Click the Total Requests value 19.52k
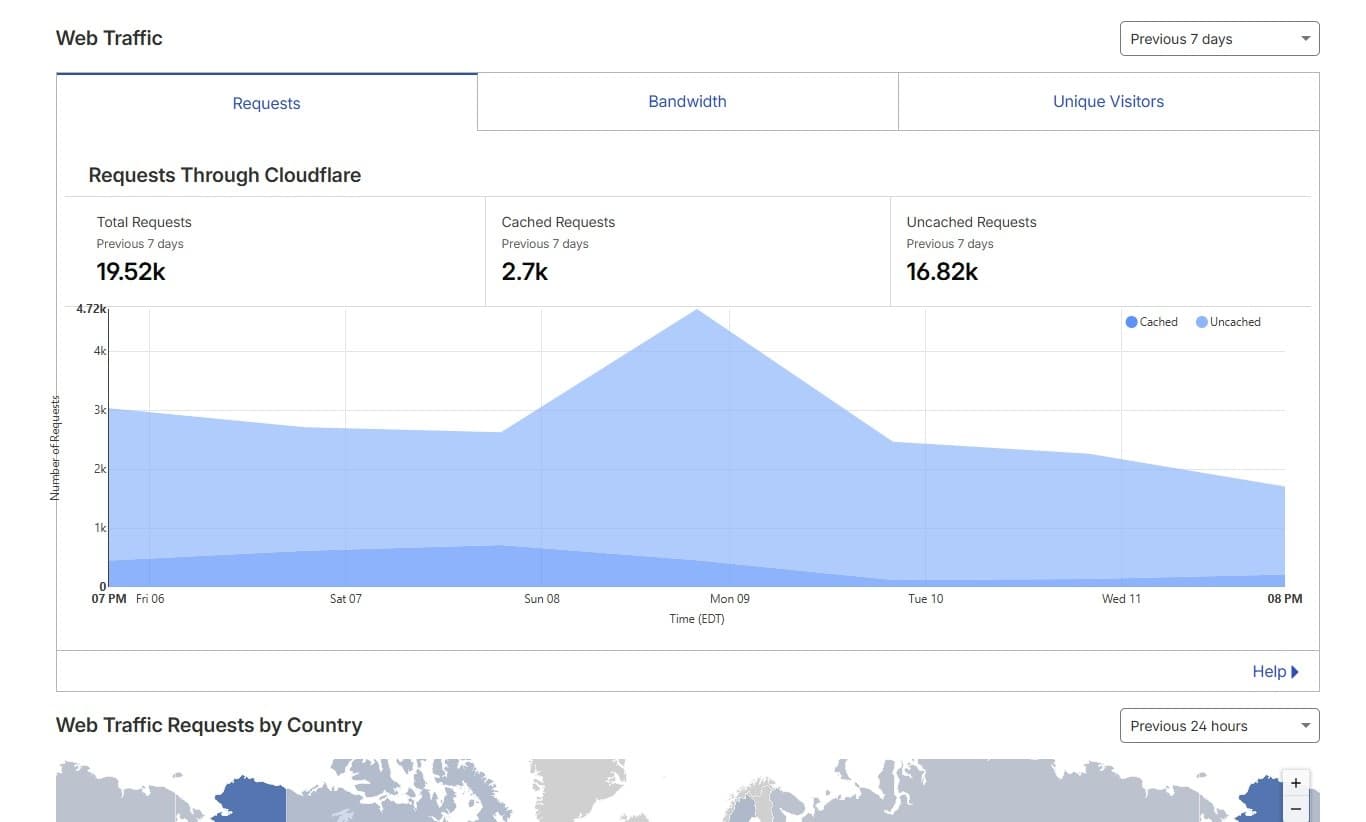The image size is (1366, 822). click(x=131, y=271)
